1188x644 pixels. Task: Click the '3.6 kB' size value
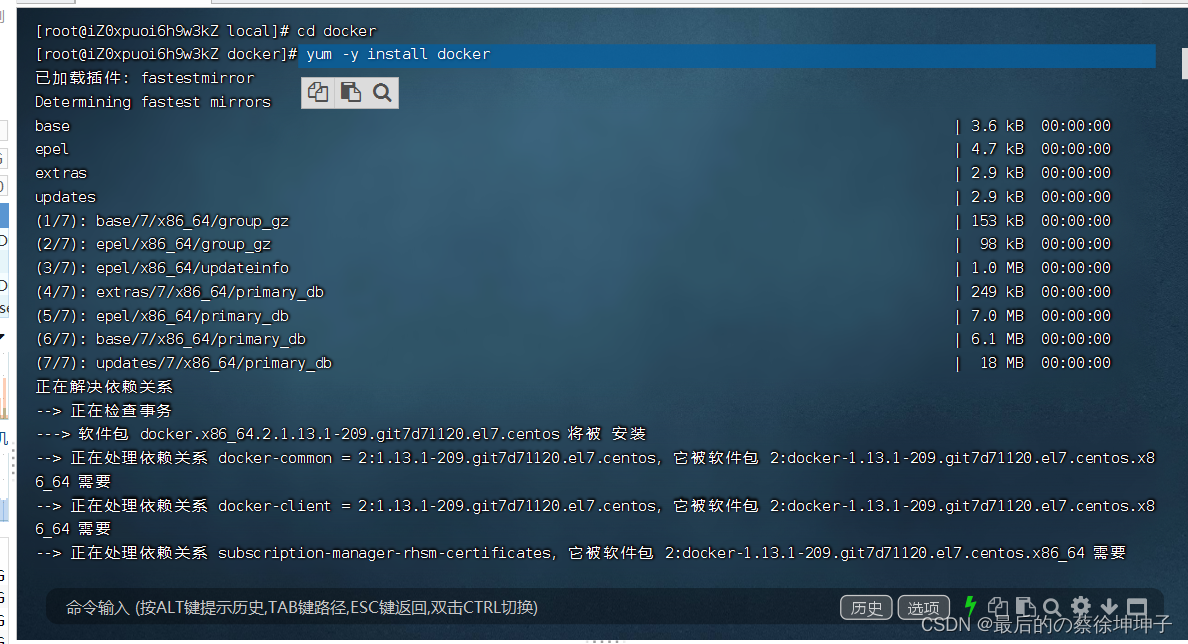tap(998, 126)
